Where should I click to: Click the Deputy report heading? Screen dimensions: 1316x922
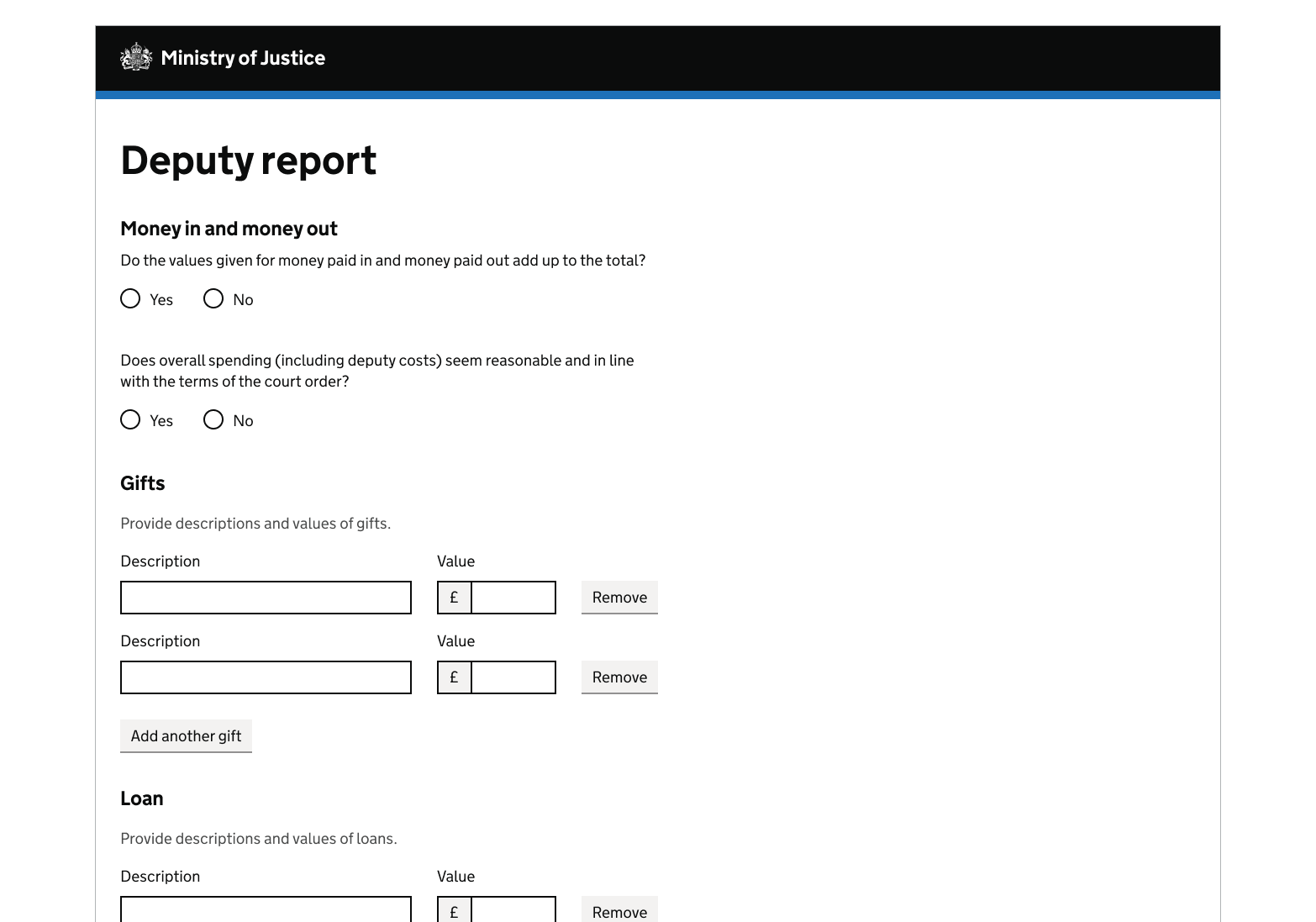tap(248, 161)
